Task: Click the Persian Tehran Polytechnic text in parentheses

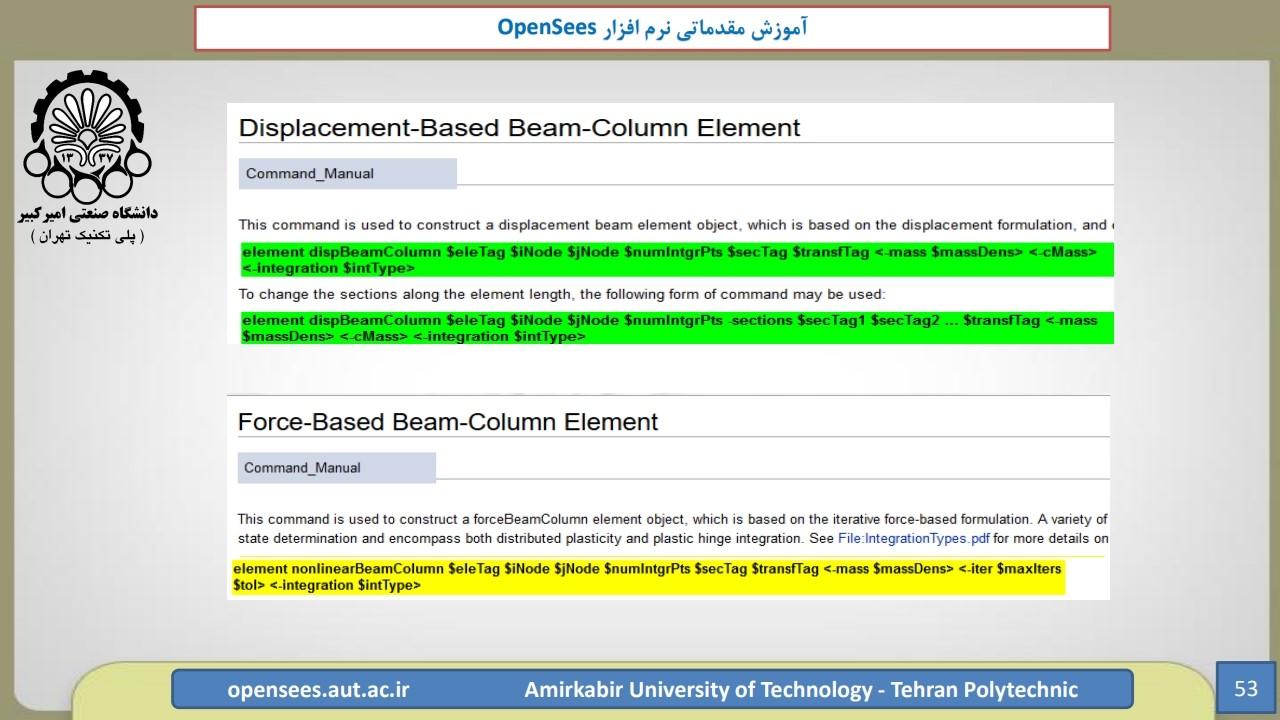Action: 87,236
